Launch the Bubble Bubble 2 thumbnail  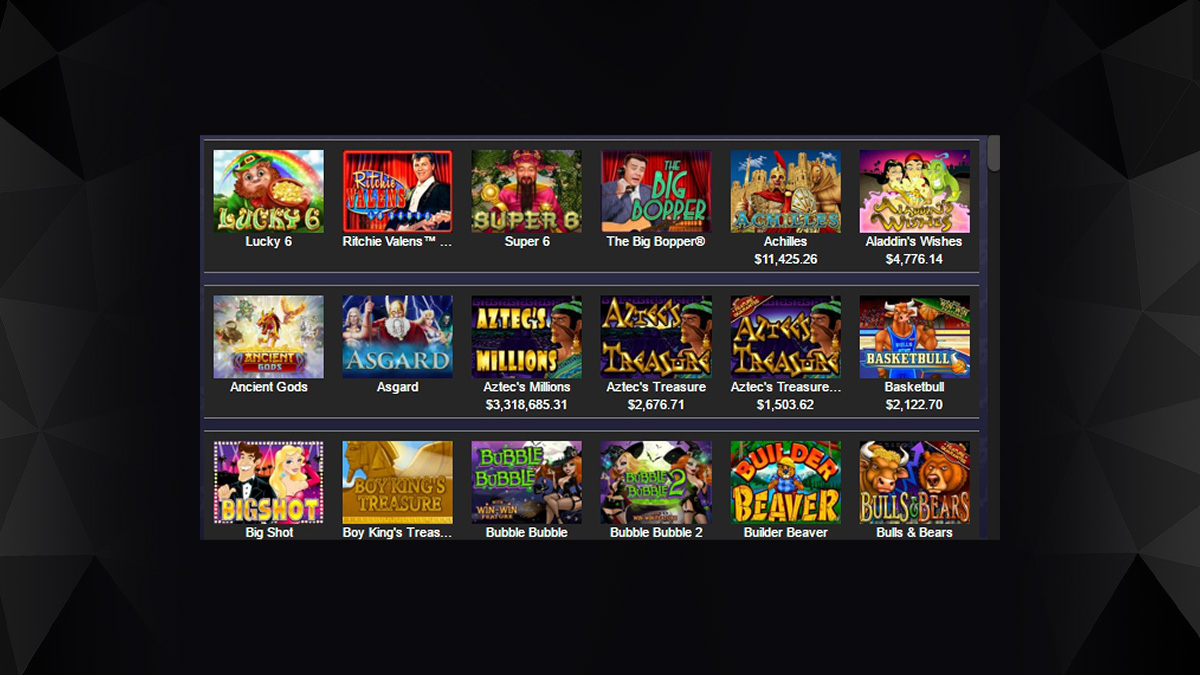click(656, 483)
